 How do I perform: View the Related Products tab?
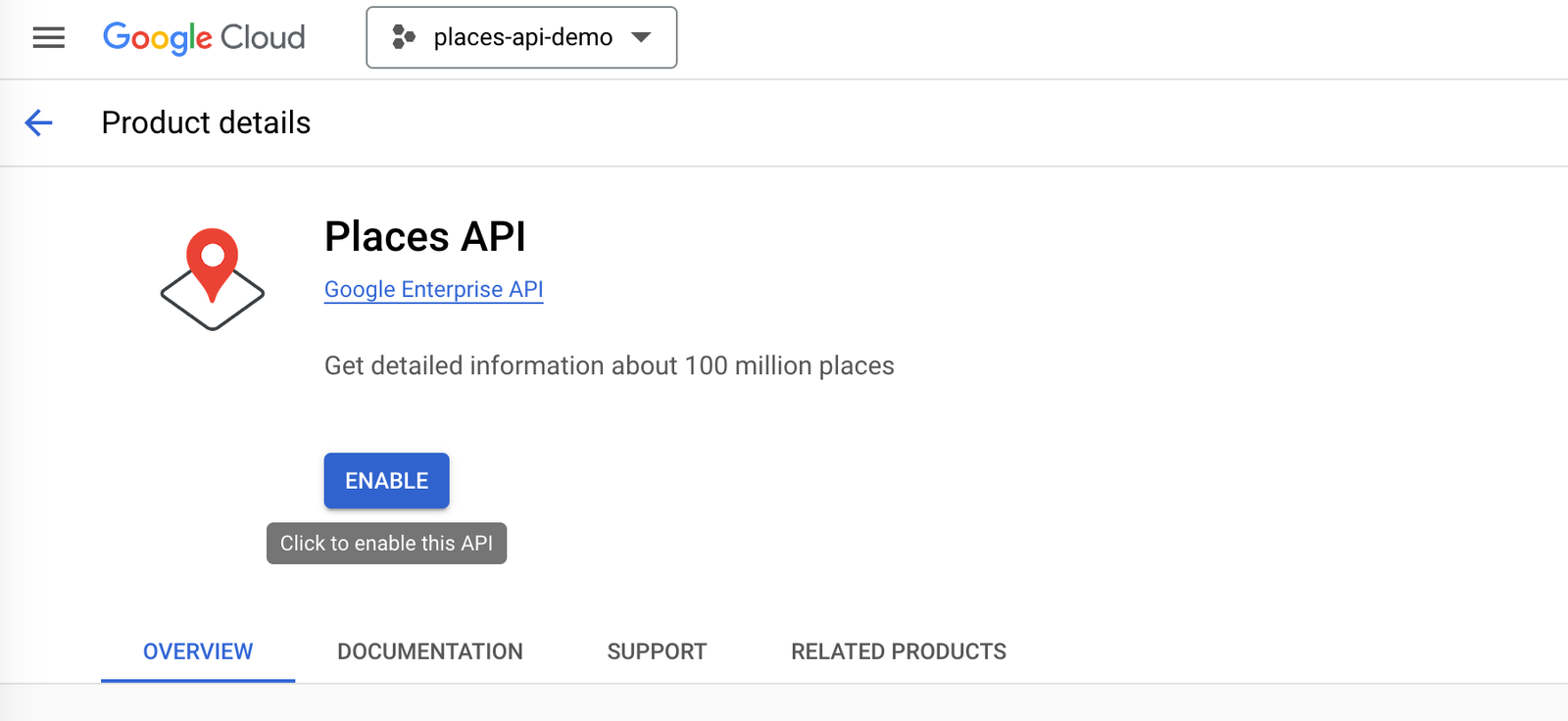click(x=898, y=651)
